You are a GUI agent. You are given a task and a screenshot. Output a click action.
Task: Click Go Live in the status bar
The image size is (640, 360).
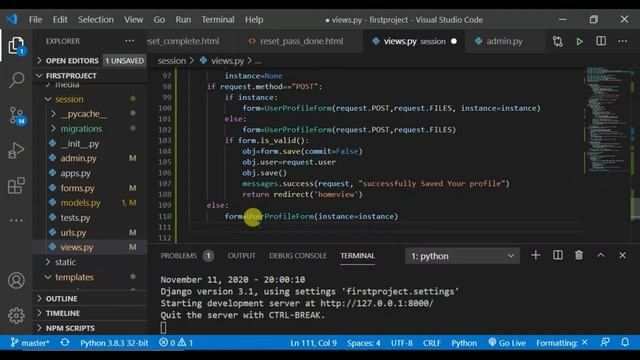click(507, 343)
